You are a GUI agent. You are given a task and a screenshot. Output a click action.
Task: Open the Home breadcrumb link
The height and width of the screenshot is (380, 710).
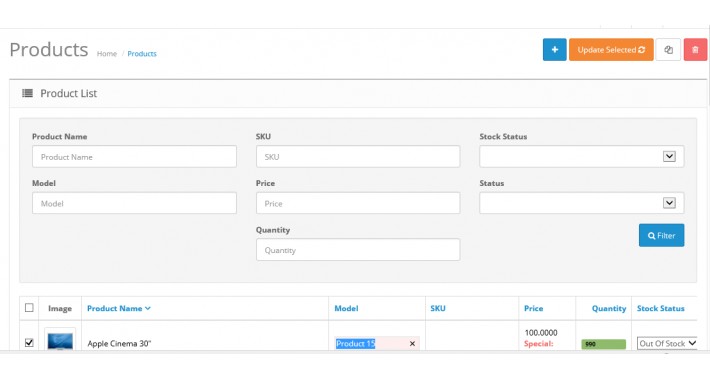tap(107, 53)
